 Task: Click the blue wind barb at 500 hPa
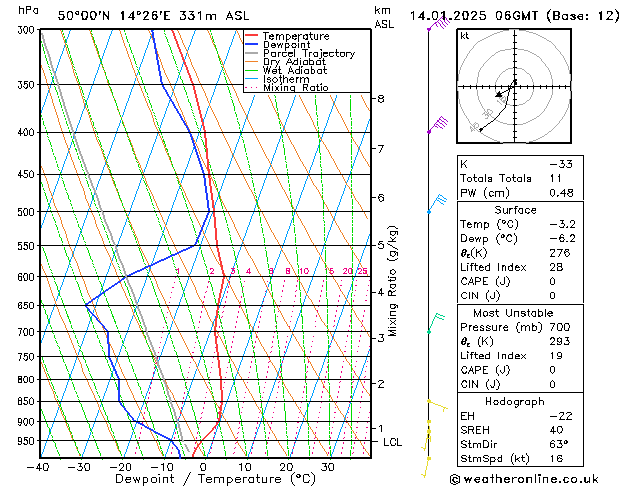click(437, 203)
